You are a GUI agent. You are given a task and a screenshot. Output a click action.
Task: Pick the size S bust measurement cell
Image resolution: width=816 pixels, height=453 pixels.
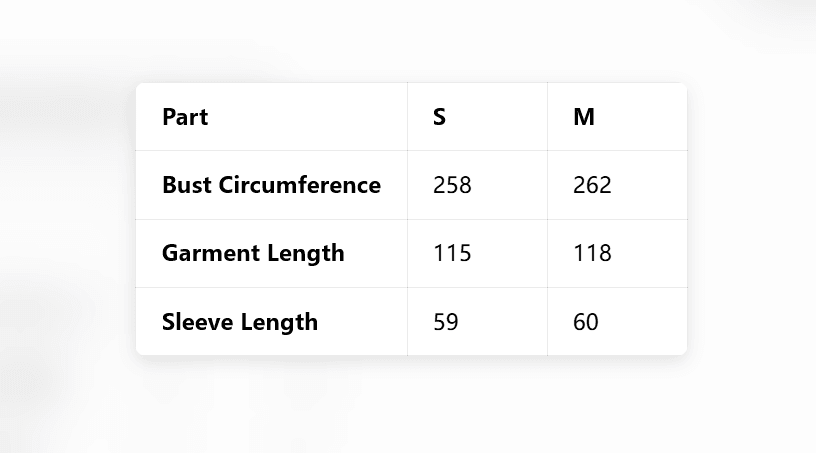coord(477,185)
